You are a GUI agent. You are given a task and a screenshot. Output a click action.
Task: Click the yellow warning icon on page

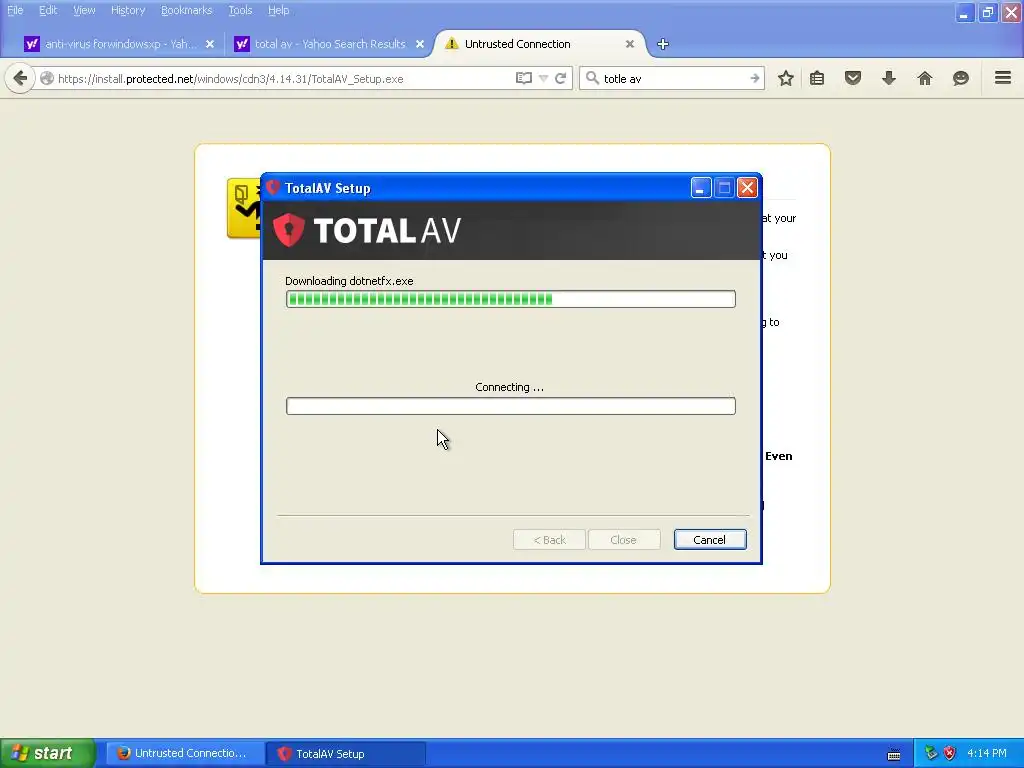pos(244,208)
